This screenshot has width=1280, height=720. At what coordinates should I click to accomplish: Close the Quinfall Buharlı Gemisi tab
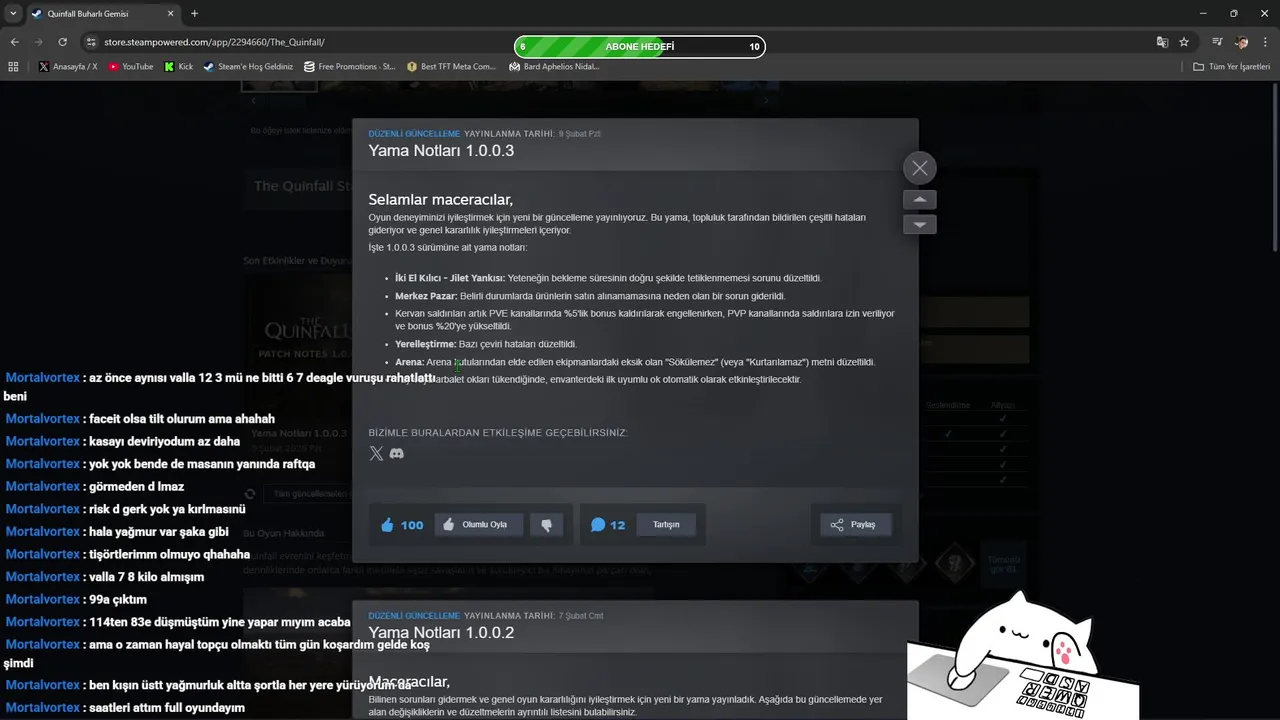coord(170,14)
